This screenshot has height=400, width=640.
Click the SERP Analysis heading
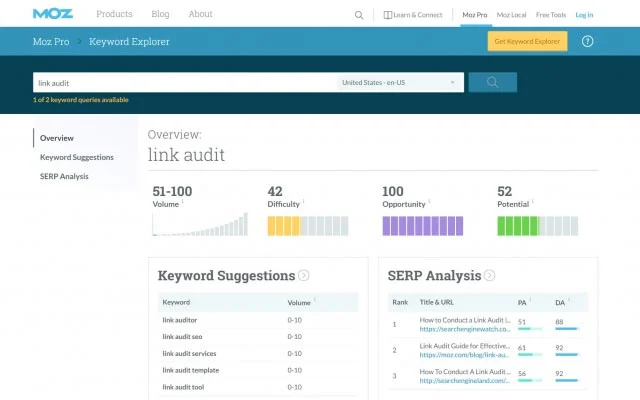click(434, 276)
